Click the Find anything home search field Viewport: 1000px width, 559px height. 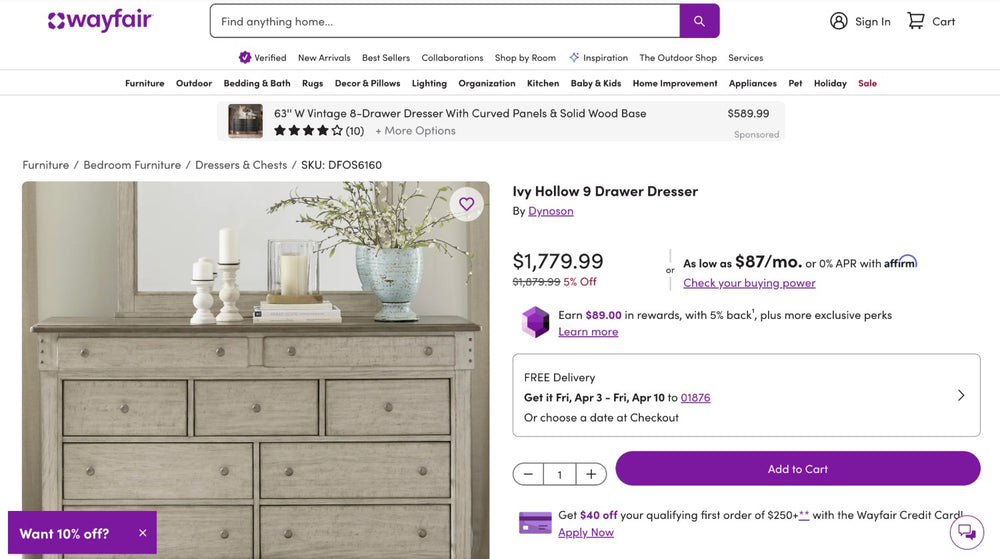[445, 21]
